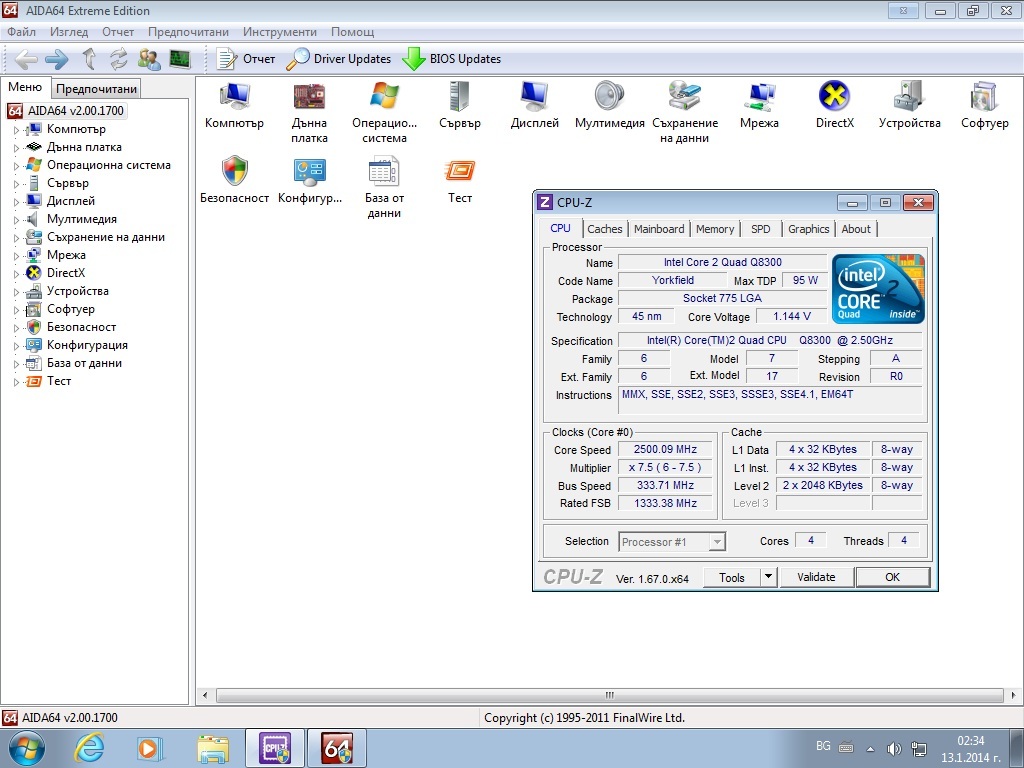This screenshot has width=1024, height=768.
Task: Open the Tools dropdown arrow in CPU-Z
Action: [x=769, y=577]
